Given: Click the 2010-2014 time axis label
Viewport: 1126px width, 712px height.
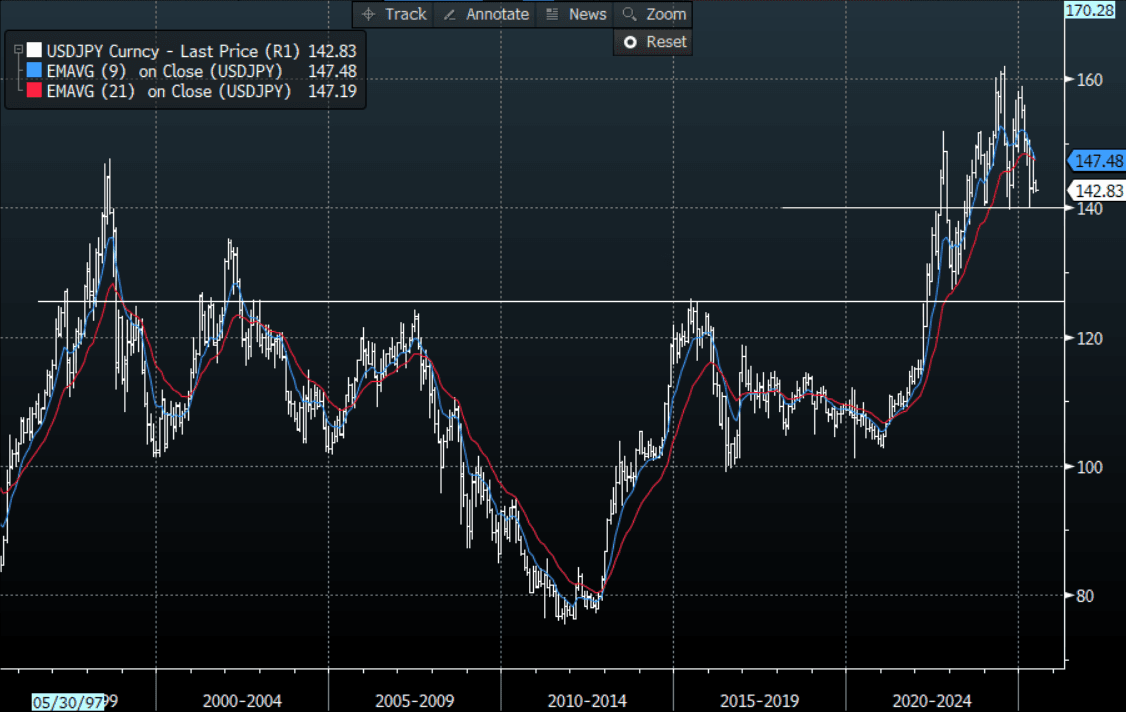Looking at the screenshot, I should (x=586, y=701).
